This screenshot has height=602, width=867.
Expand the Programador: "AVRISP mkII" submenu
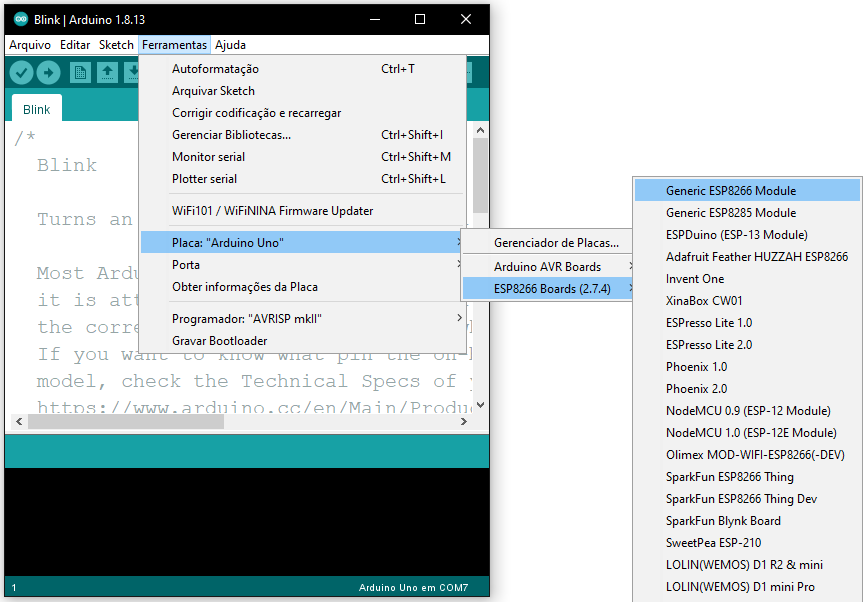[302, 319]
